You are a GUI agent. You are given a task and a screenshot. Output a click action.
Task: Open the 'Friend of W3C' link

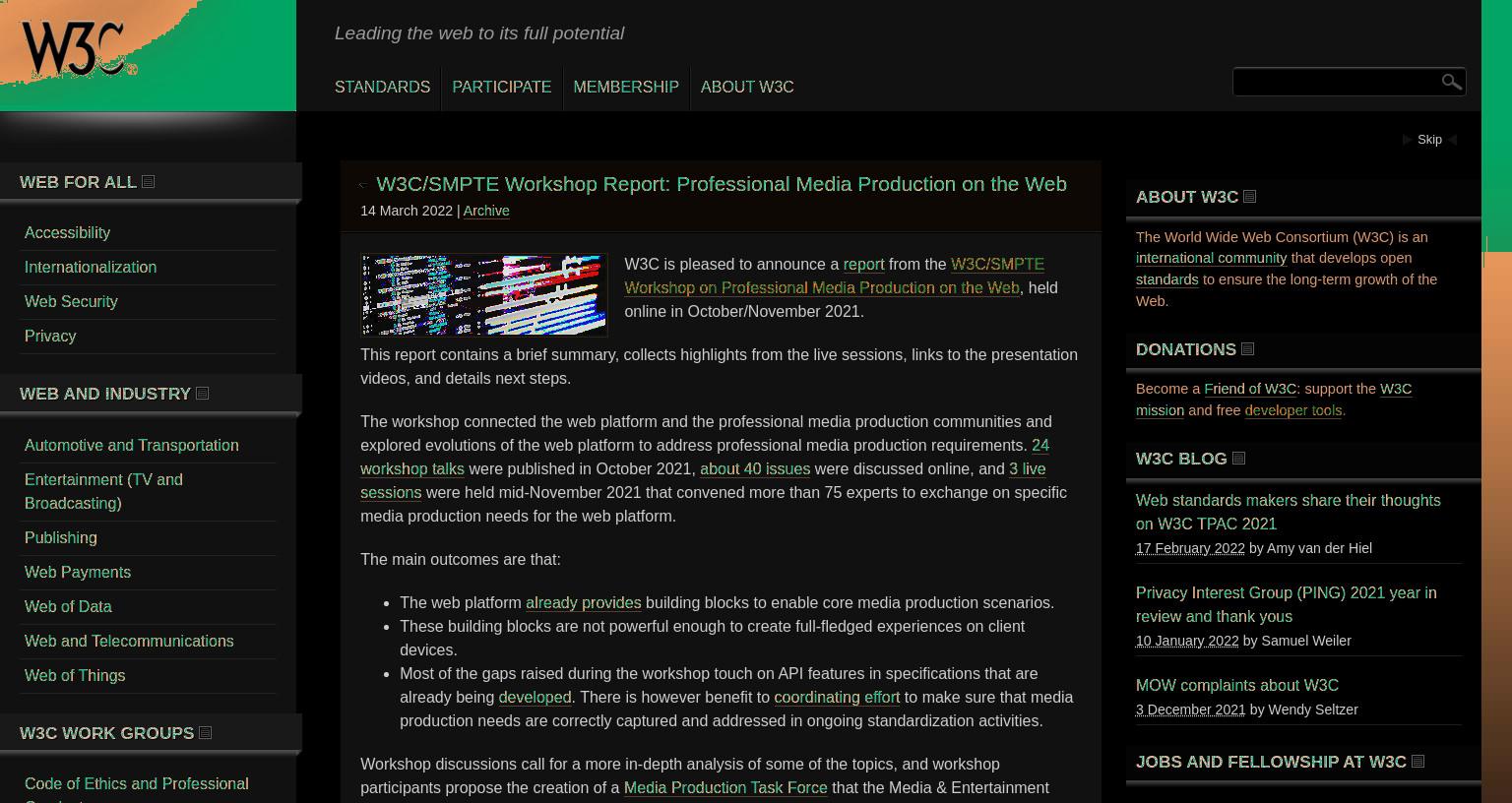(1250, 389)
